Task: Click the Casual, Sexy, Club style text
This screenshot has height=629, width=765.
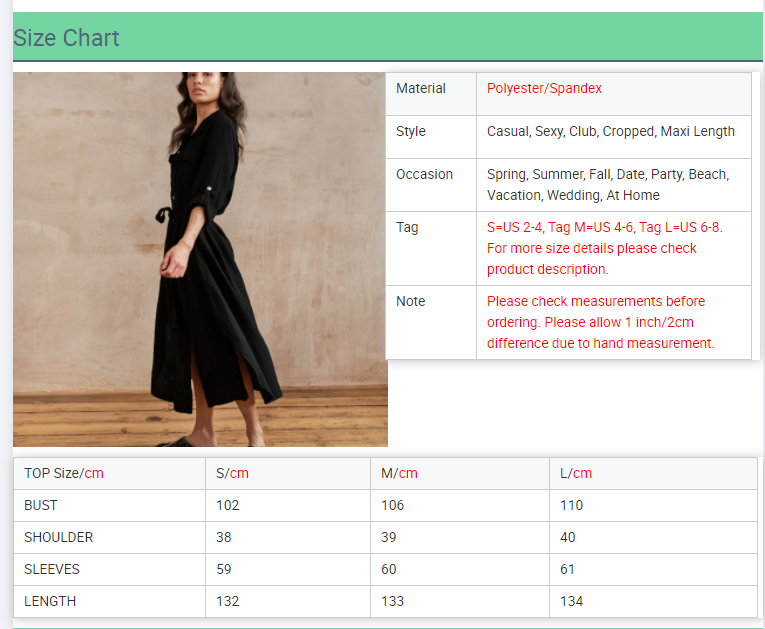Action: [x=610, y=132]
